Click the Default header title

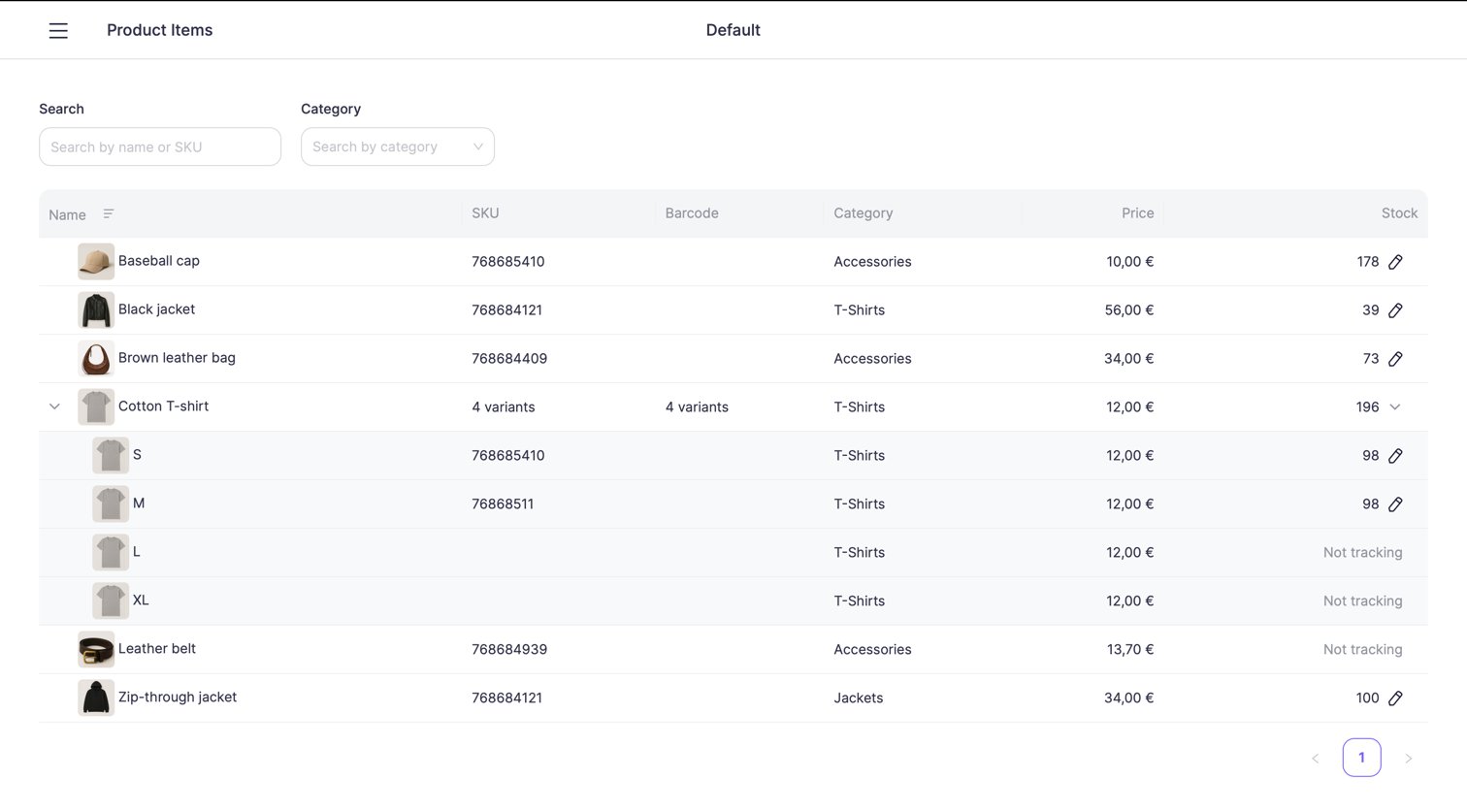(x=733, y=30)
